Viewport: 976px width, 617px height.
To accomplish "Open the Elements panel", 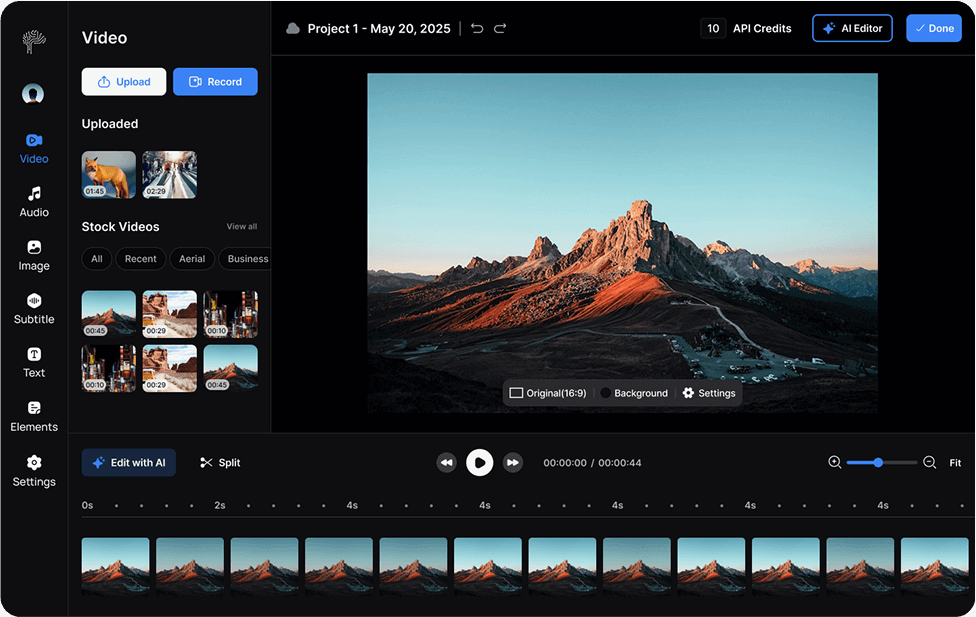I will (x=33, y=415).
